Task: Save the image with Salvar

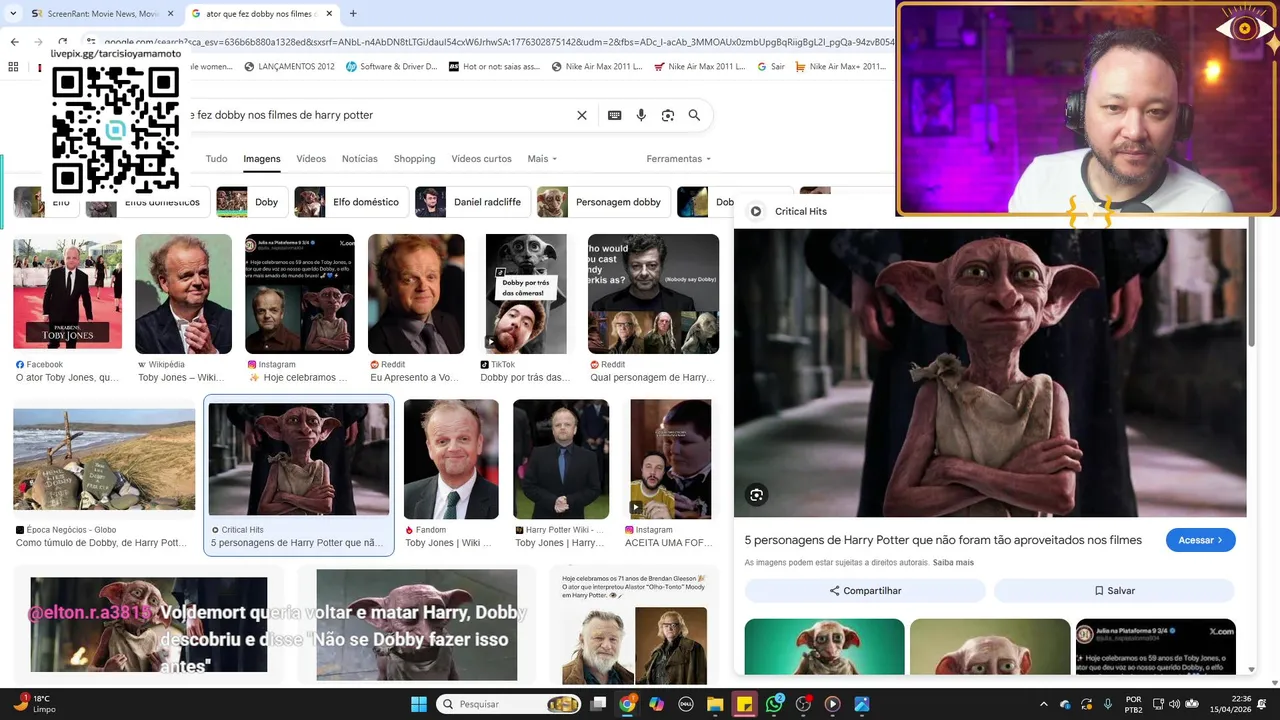Action: [1114, 591]
